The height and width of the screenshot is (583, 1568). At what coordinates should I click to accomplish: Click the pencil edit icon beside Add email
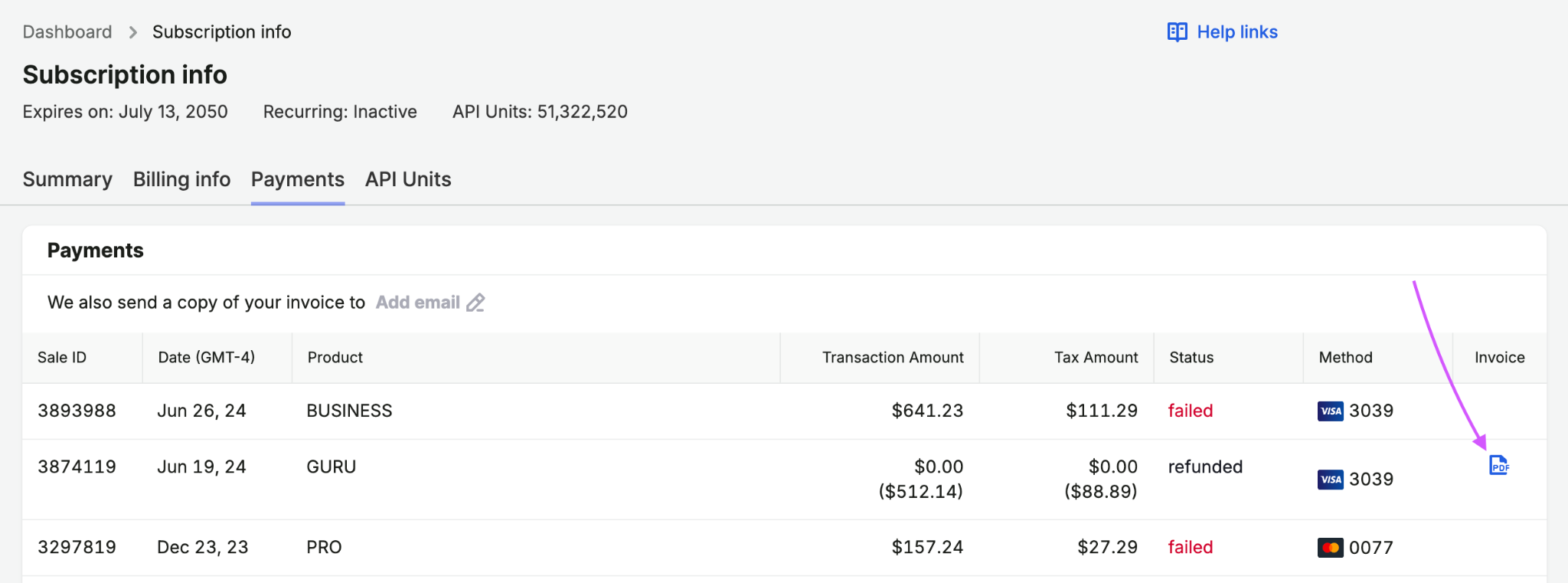pyautogui.click(x=475, y=303)
